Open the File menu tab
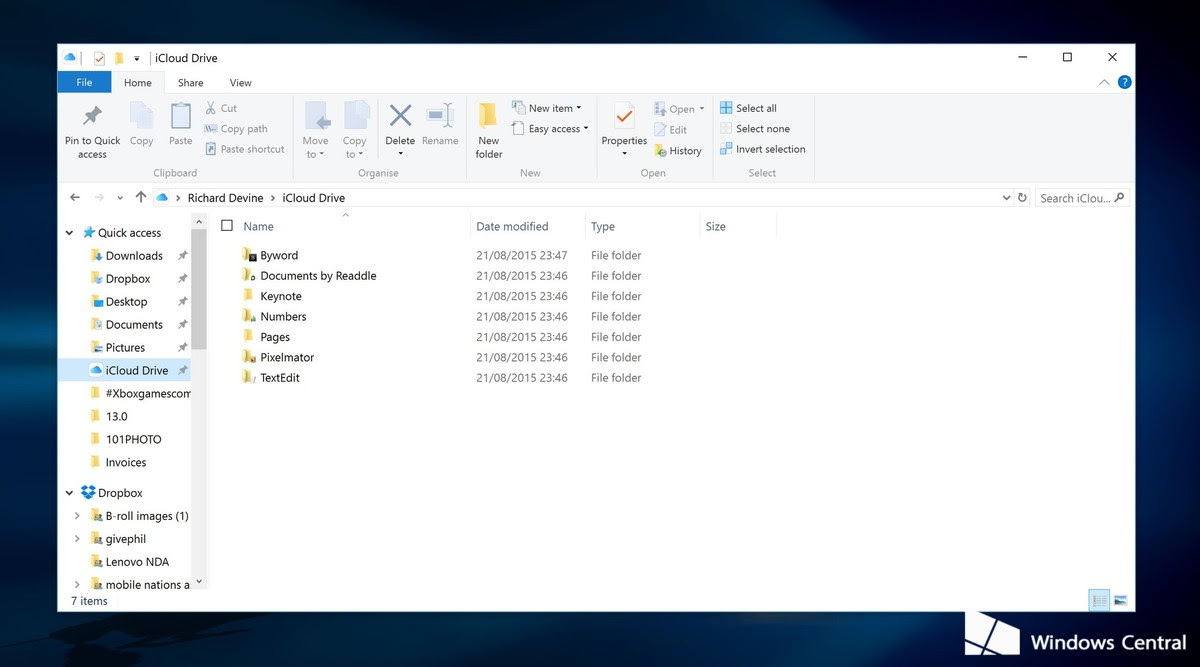Screen dimensions: 1200x667 [84, 83]
